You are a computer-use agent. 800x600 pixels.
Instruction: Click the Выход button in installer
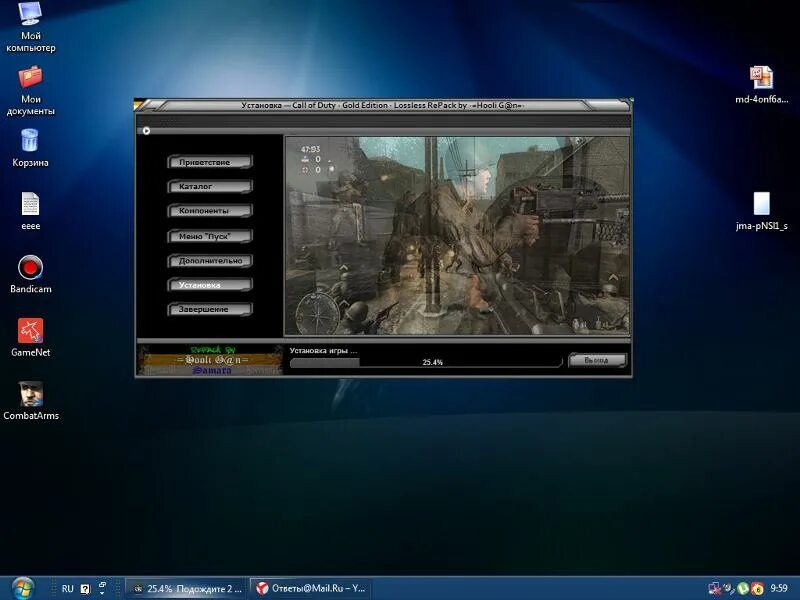coord(597,360)
